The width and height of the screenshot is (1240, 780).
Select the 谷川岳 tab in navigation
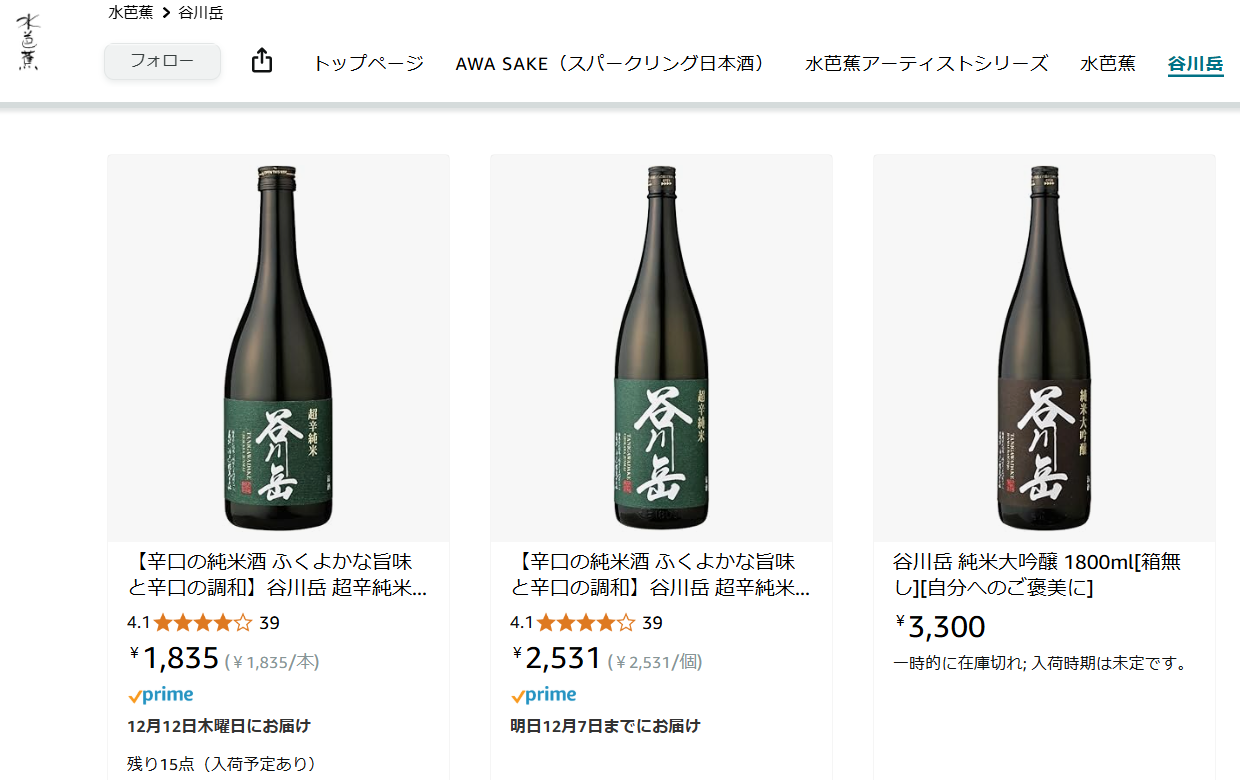(x=1195, y=65)
